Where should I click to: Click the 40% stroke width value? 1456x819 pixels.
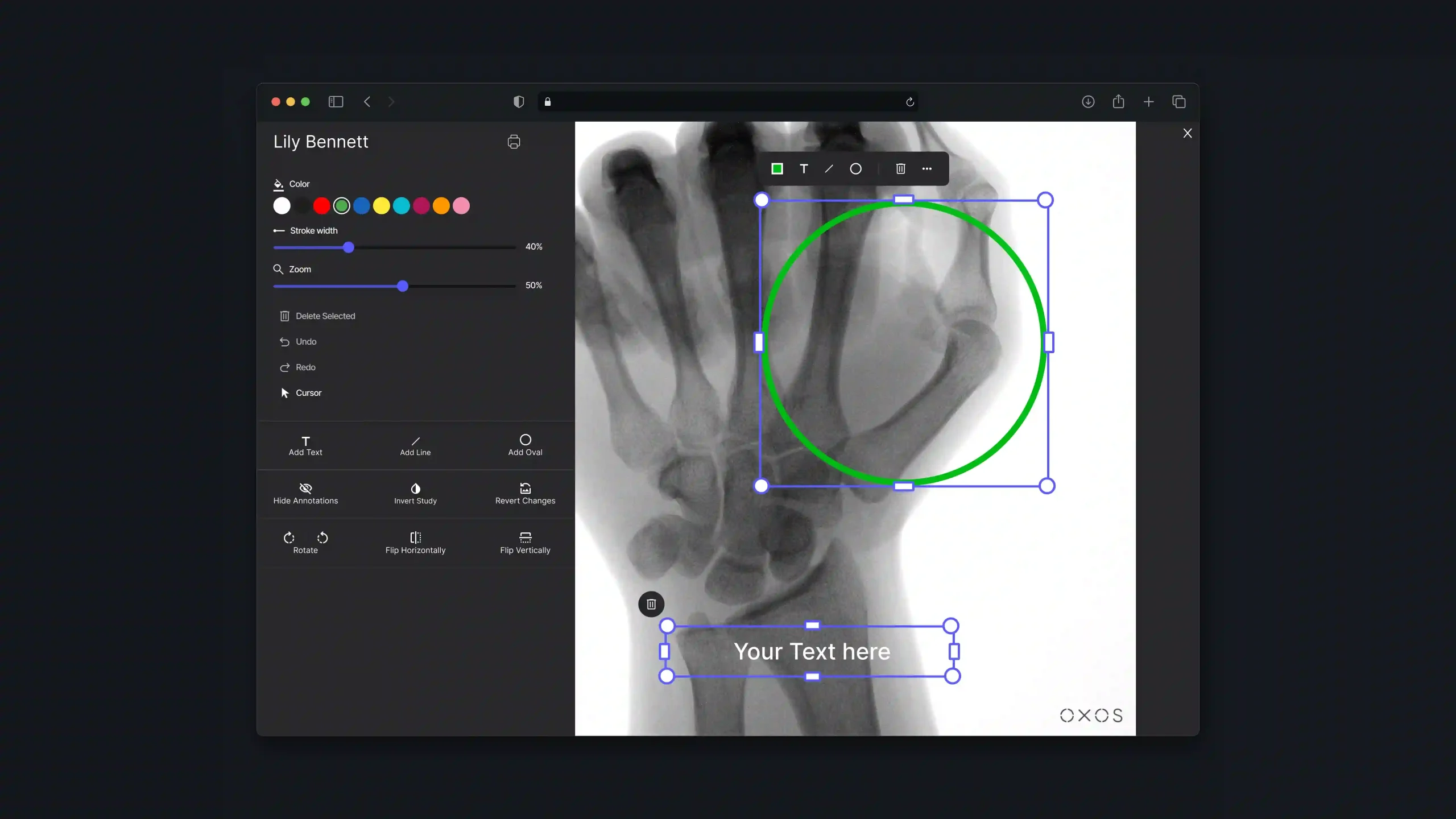pyautogui.click(x=533, y=247)
